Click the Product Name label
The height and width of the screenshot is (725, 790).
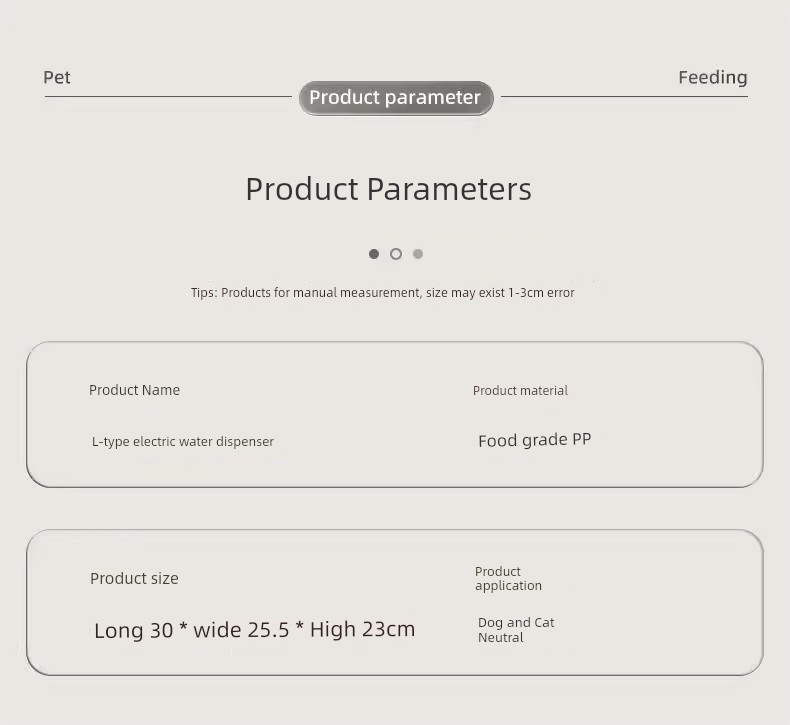coord(135,390)
